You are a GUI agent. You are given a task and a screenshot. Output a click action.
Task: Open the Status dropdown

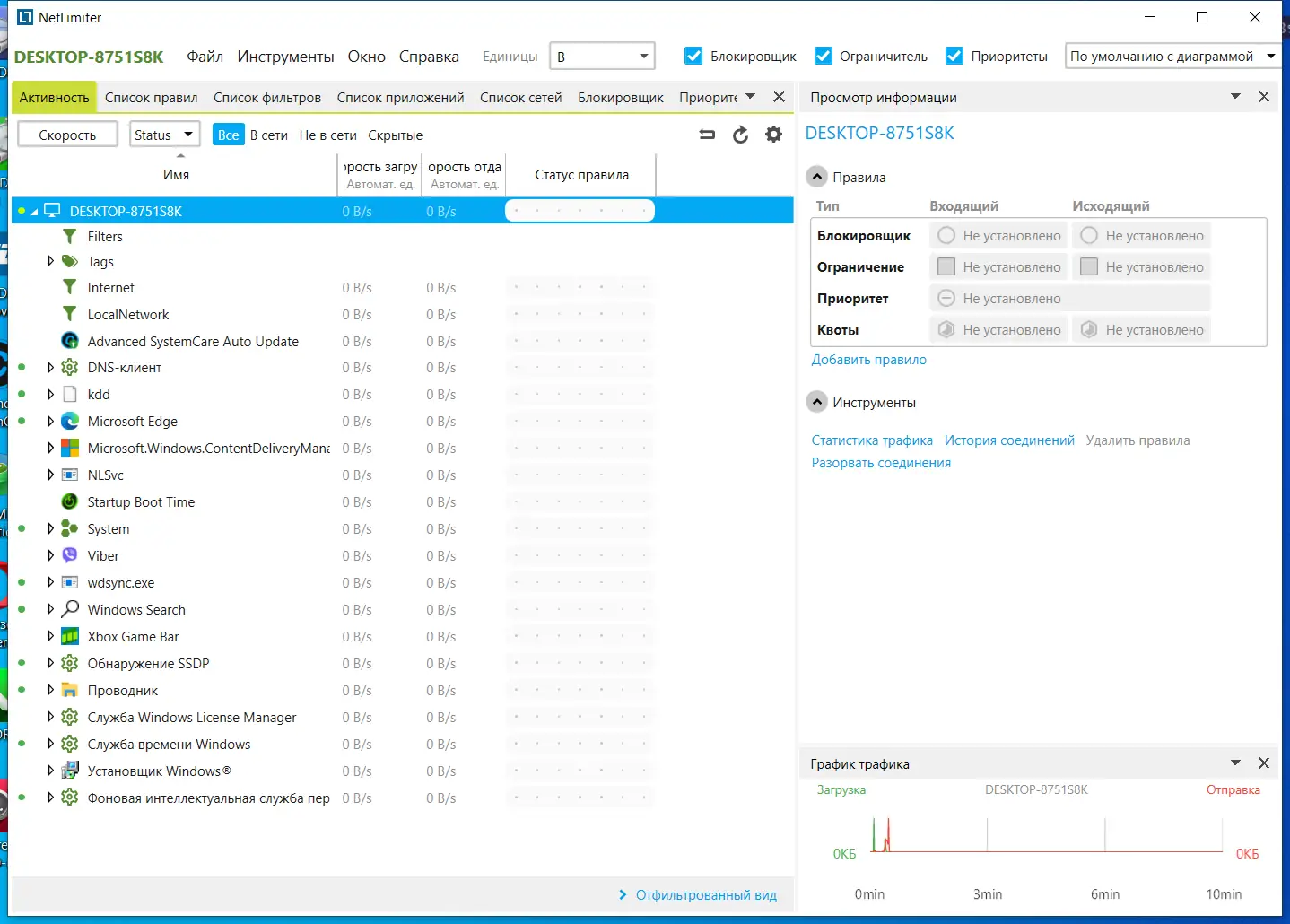pyautogui.click(x=164, y=135)
